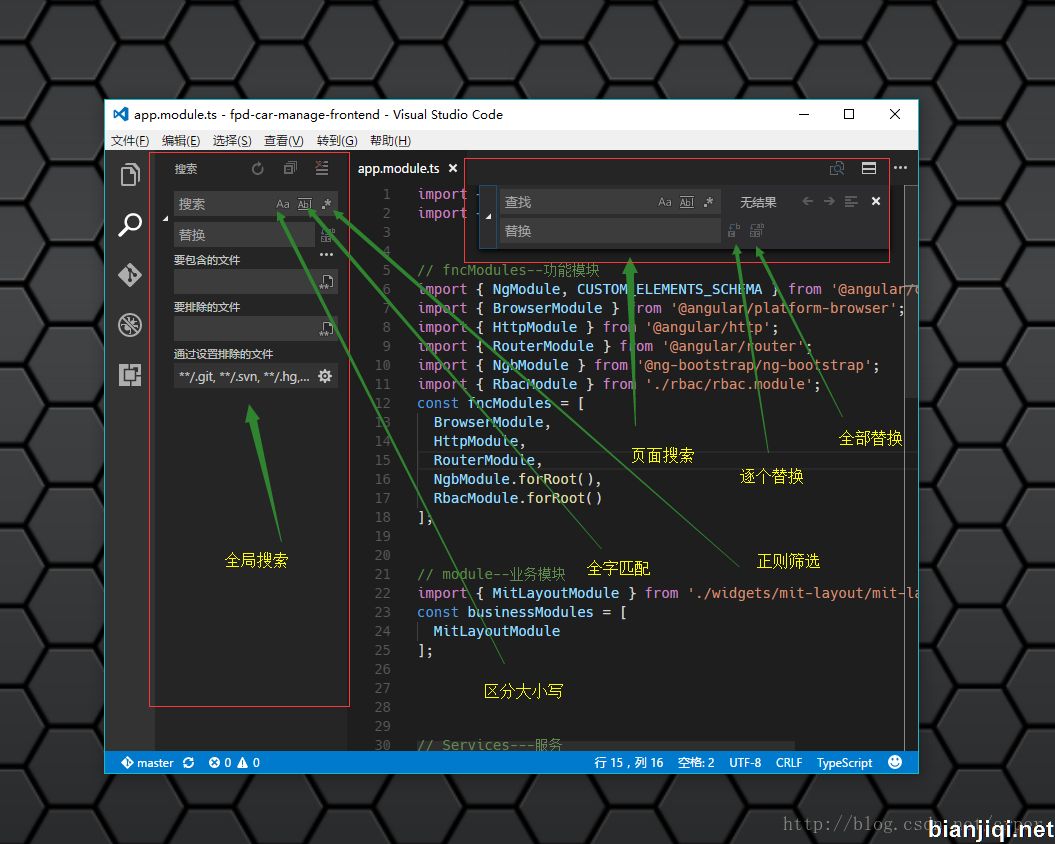
Task: Select the Search view icon in activity bar
Action: pyautogui.click(x=130, y=225)
